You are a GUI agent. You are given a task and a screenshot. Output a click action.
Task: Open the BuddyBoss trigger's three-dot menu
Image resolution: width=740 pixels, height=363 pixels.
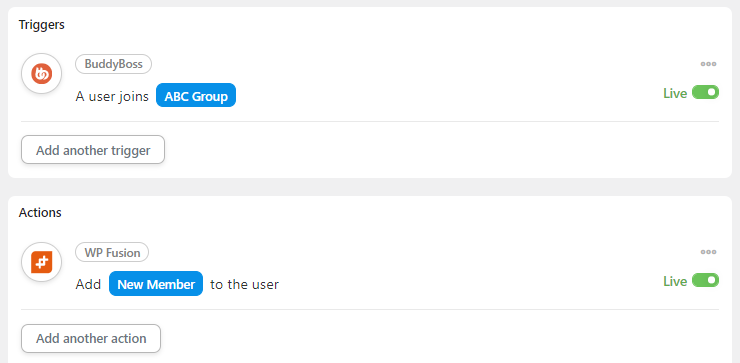point(708,64)
